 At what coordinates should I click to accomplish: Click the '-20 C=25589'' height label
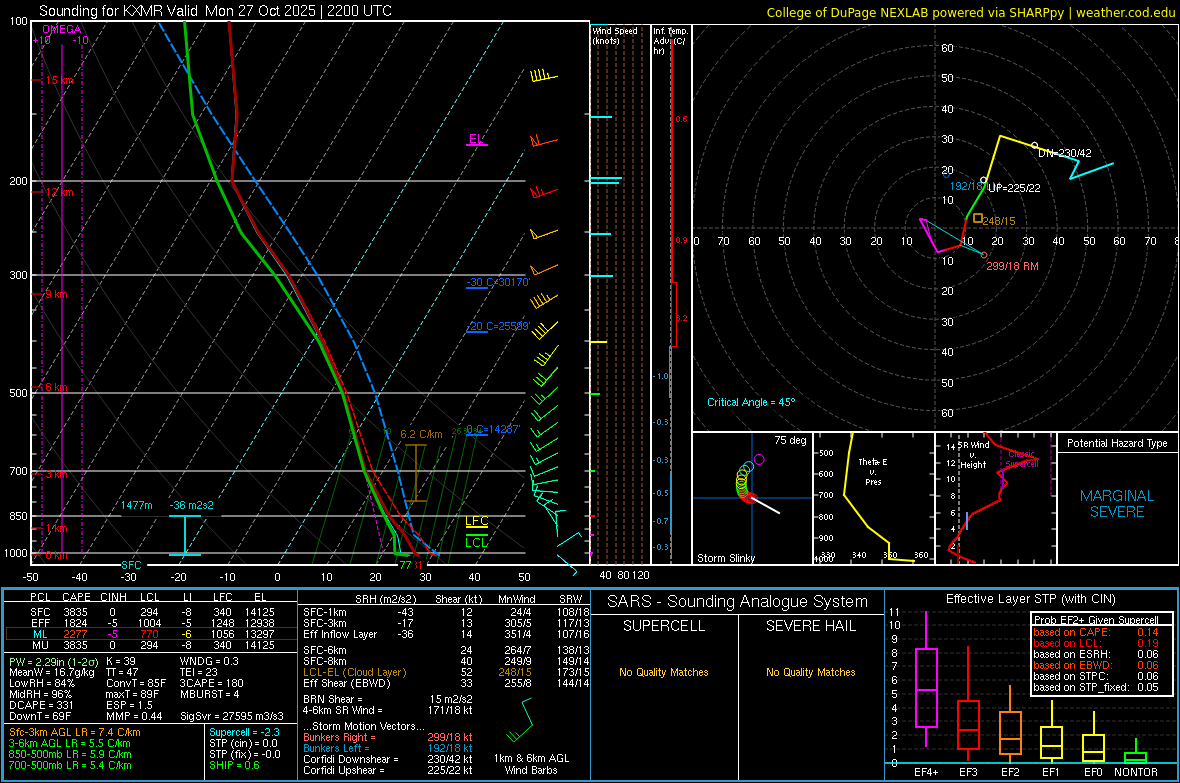click(498, 326)
